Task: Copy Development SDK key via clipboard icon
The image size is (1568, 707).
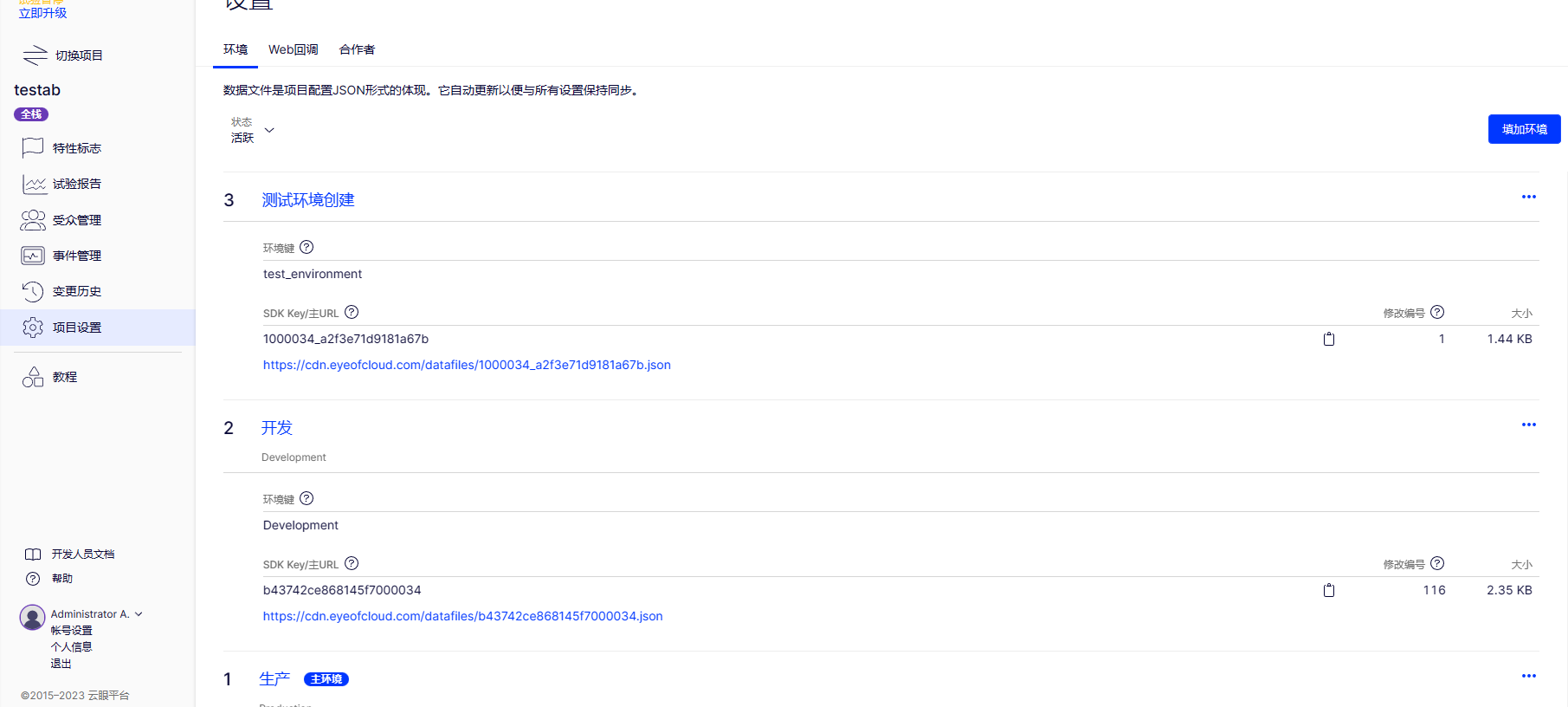Action: pos(1328,590)
